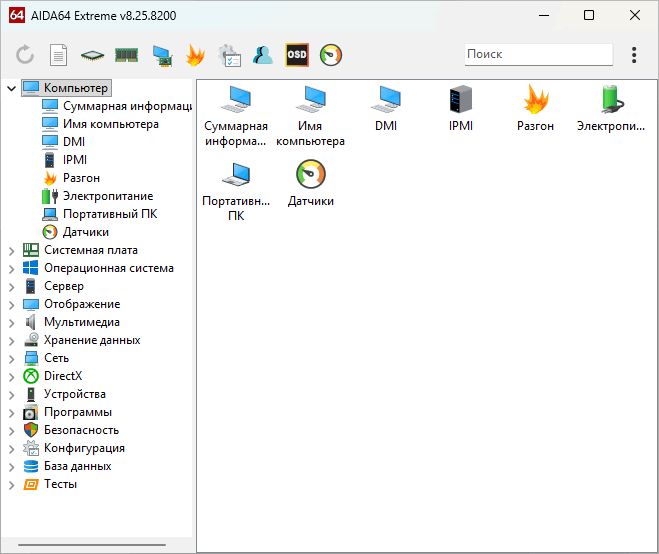Click the Поиск search field
Image resolution: width=659 pixels, height=554 pixels.
(x=538, y=55)
